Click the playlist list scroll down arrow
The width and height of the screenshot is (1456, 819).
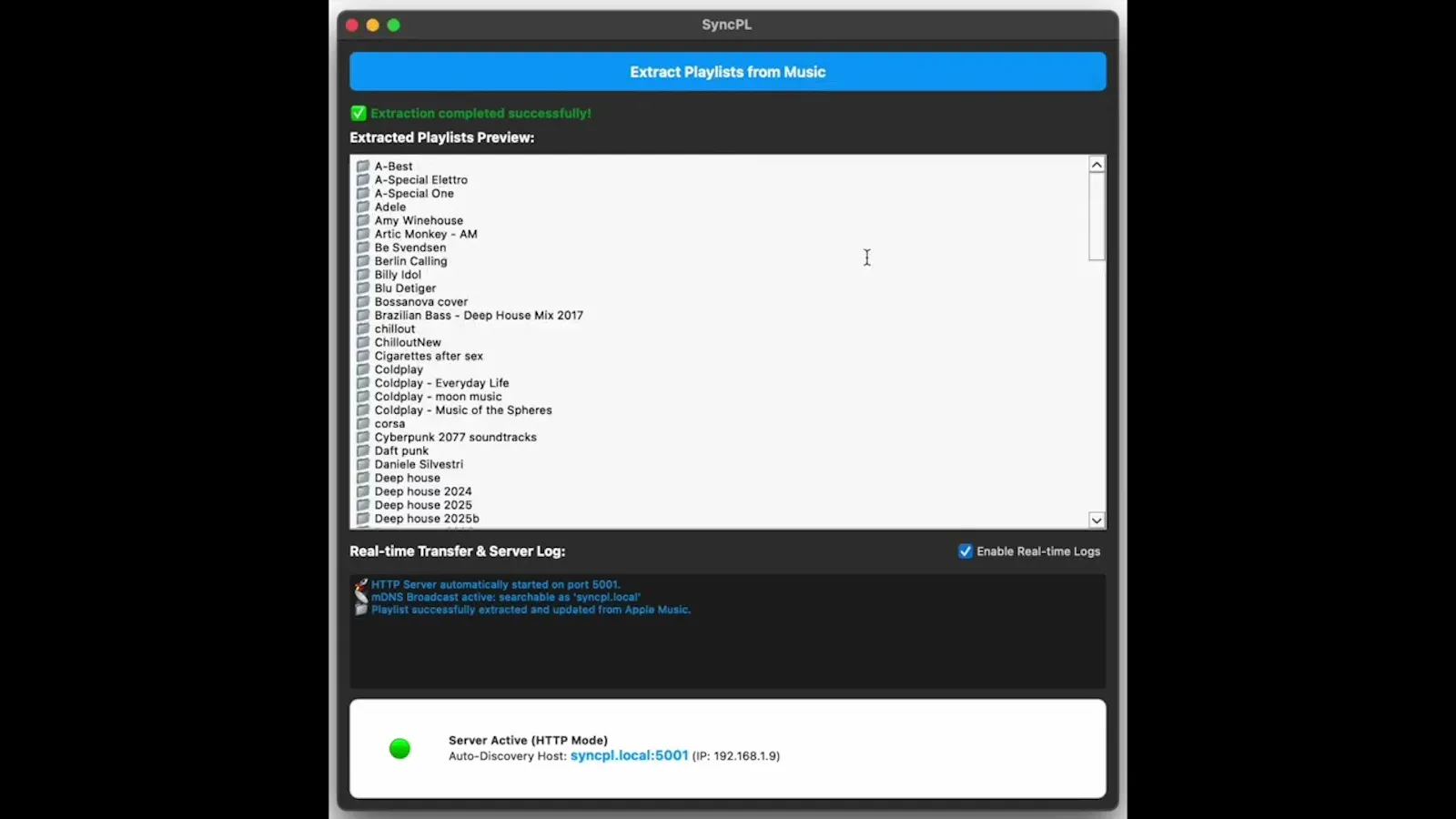[1097, 521]
